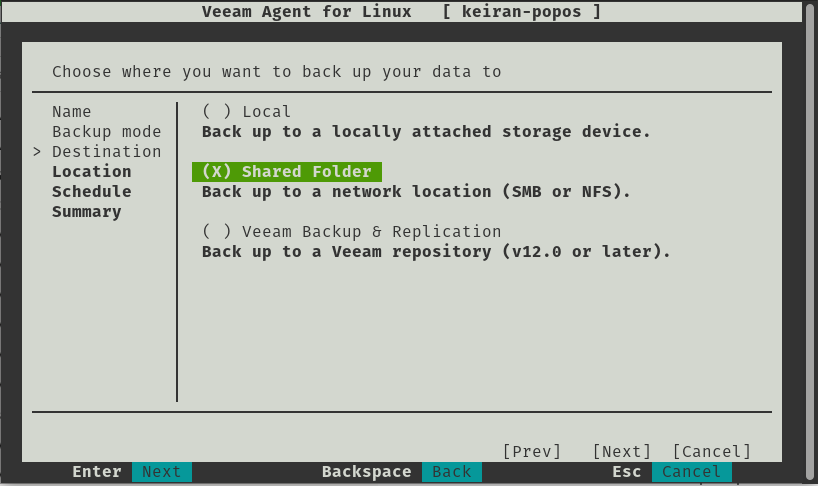The height and width of the screenshot is (486, 818).
Task: Choose the Veeam Backup & Replication option
Action: point(352,232)
